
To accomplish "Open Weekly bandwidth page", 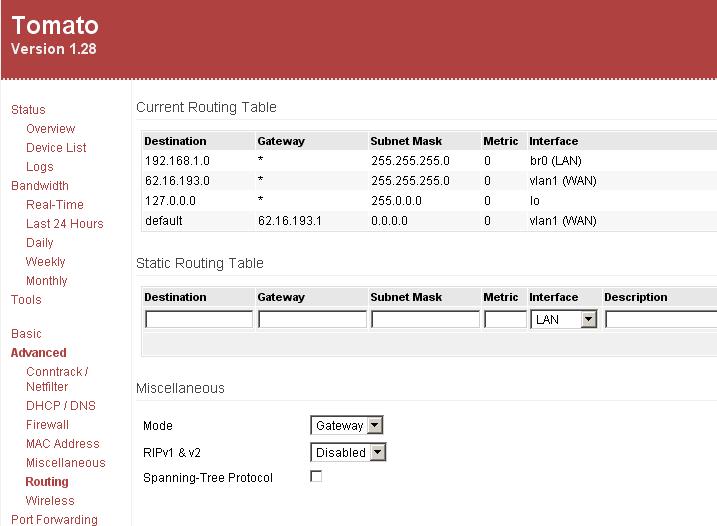I will pos(45,262).
